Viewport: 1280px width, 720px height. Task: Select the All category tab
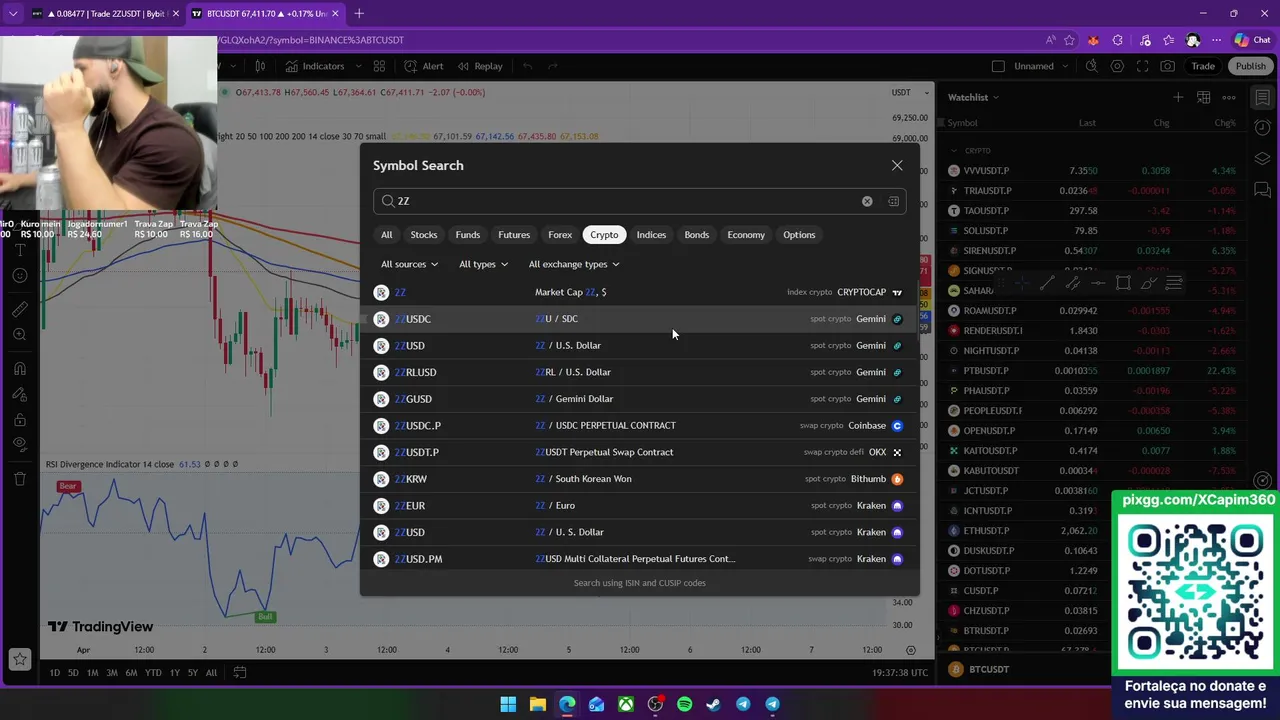coord(386,235)
